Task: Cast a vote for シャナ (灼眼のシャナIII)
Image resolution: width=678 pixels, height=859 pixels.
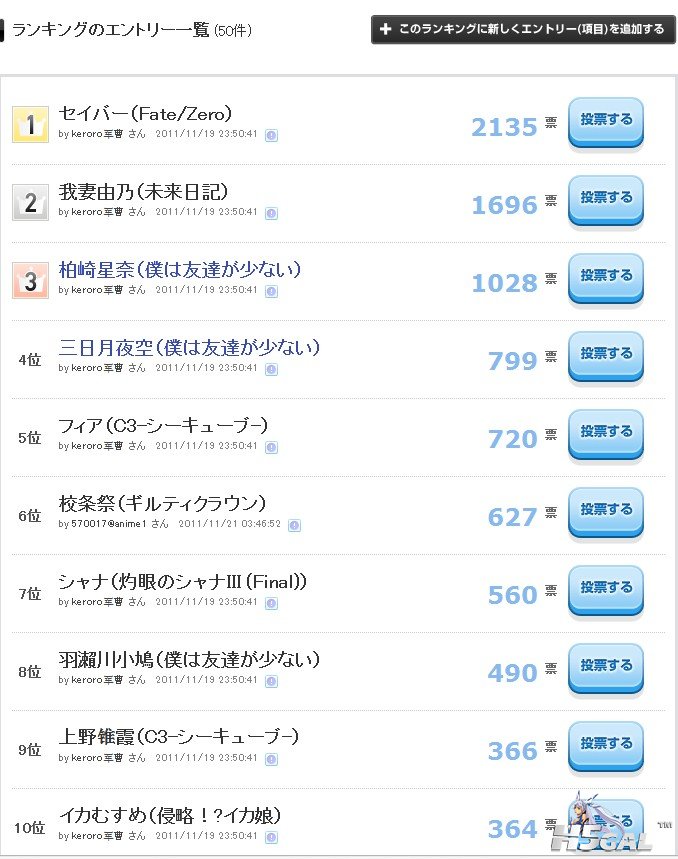Action: tap(606, 589)
